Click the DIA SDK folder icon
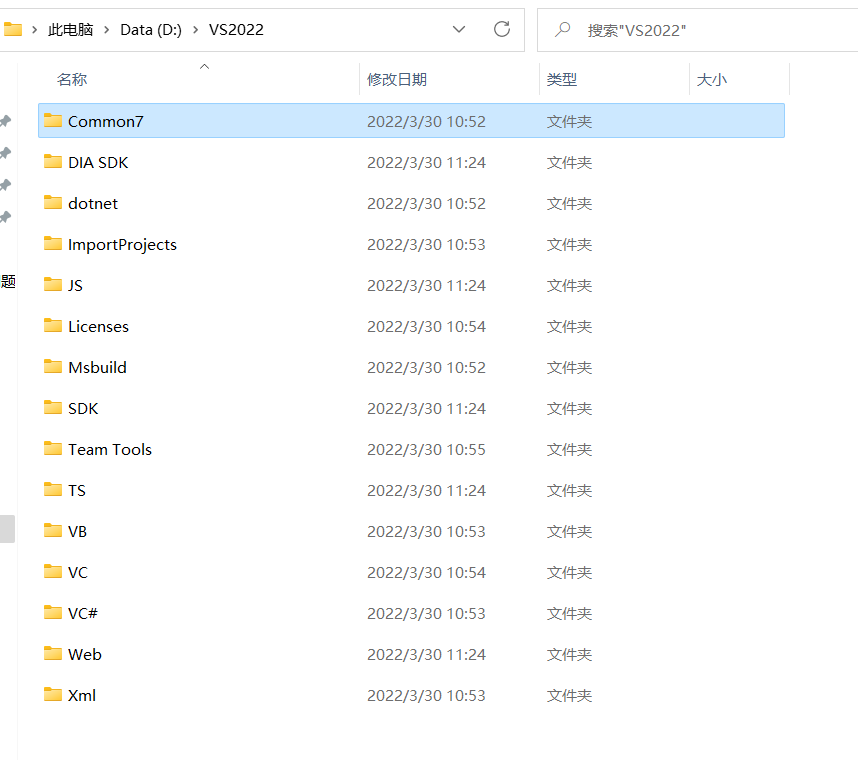This screenshot has width=858, height=760. pyautogui.click(x=53, y=161)
